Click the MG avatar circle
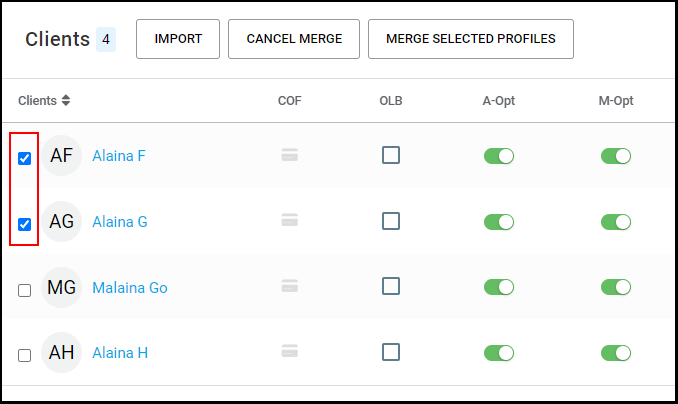Image resolution: width=678 pixels, height=404 pixels. tap(61, 287)
